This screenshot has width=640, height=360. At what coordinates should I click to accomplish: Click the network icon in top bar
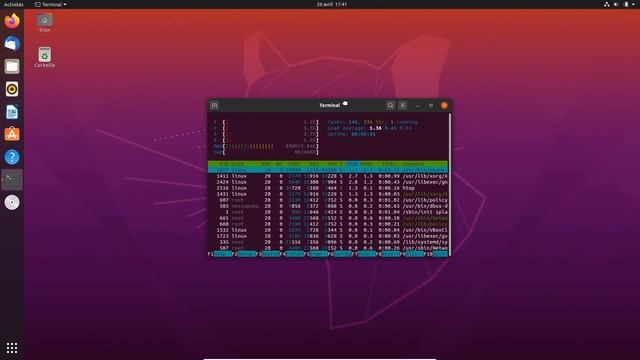(607, 4)
